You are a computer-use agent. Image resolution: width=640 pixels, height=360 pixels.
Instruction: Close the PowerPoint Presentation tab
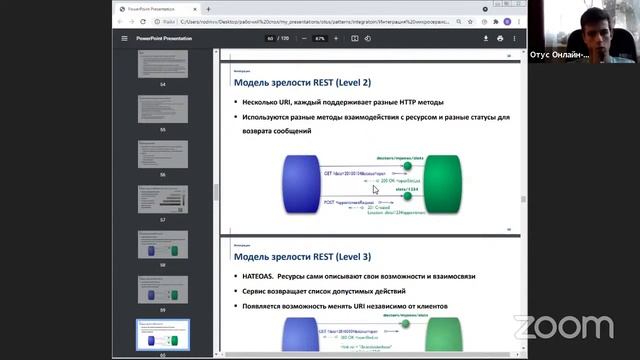(x=195, y=9)
